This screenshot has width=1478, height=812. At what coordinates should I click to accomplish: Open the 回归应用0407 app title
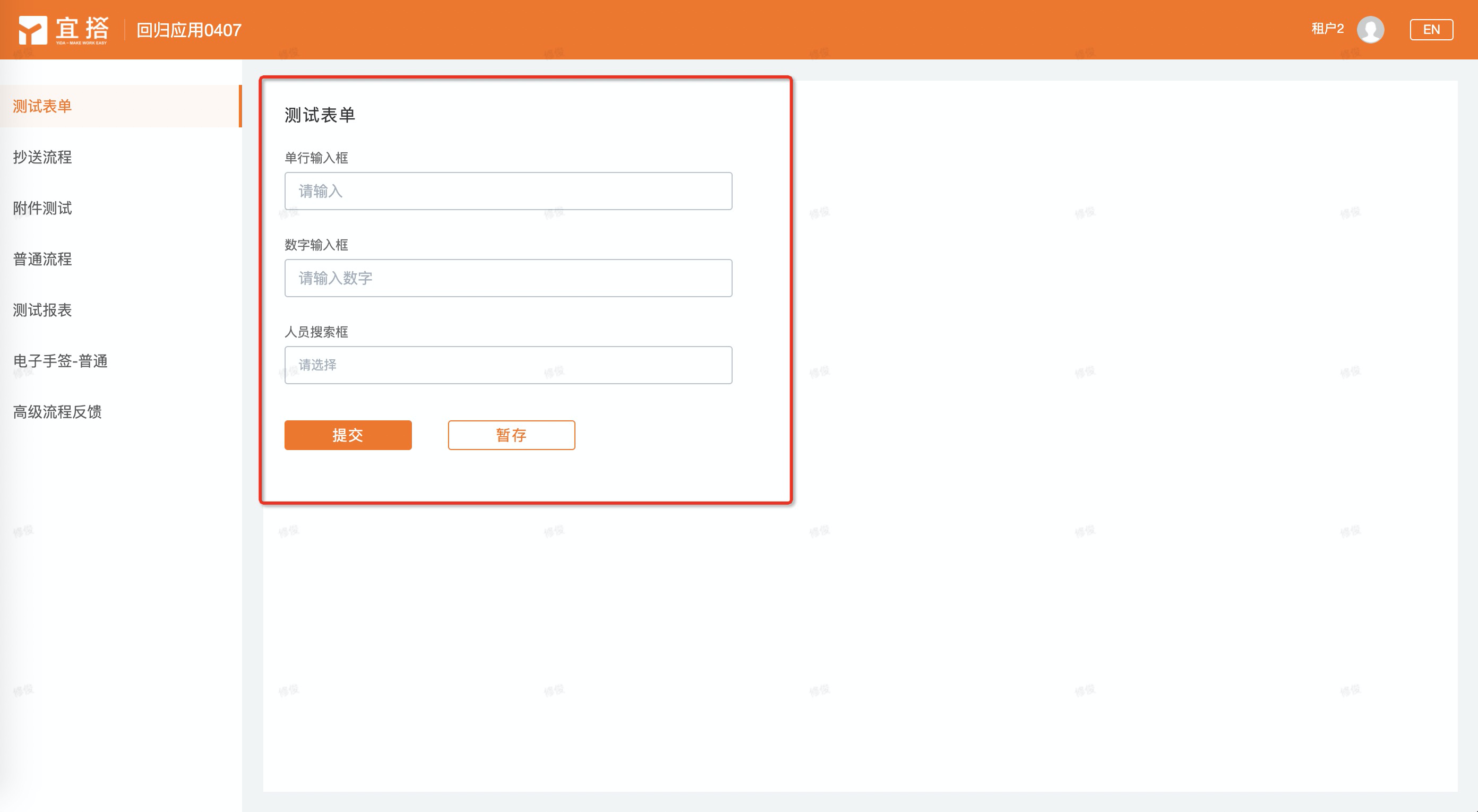tap(189, 30)
